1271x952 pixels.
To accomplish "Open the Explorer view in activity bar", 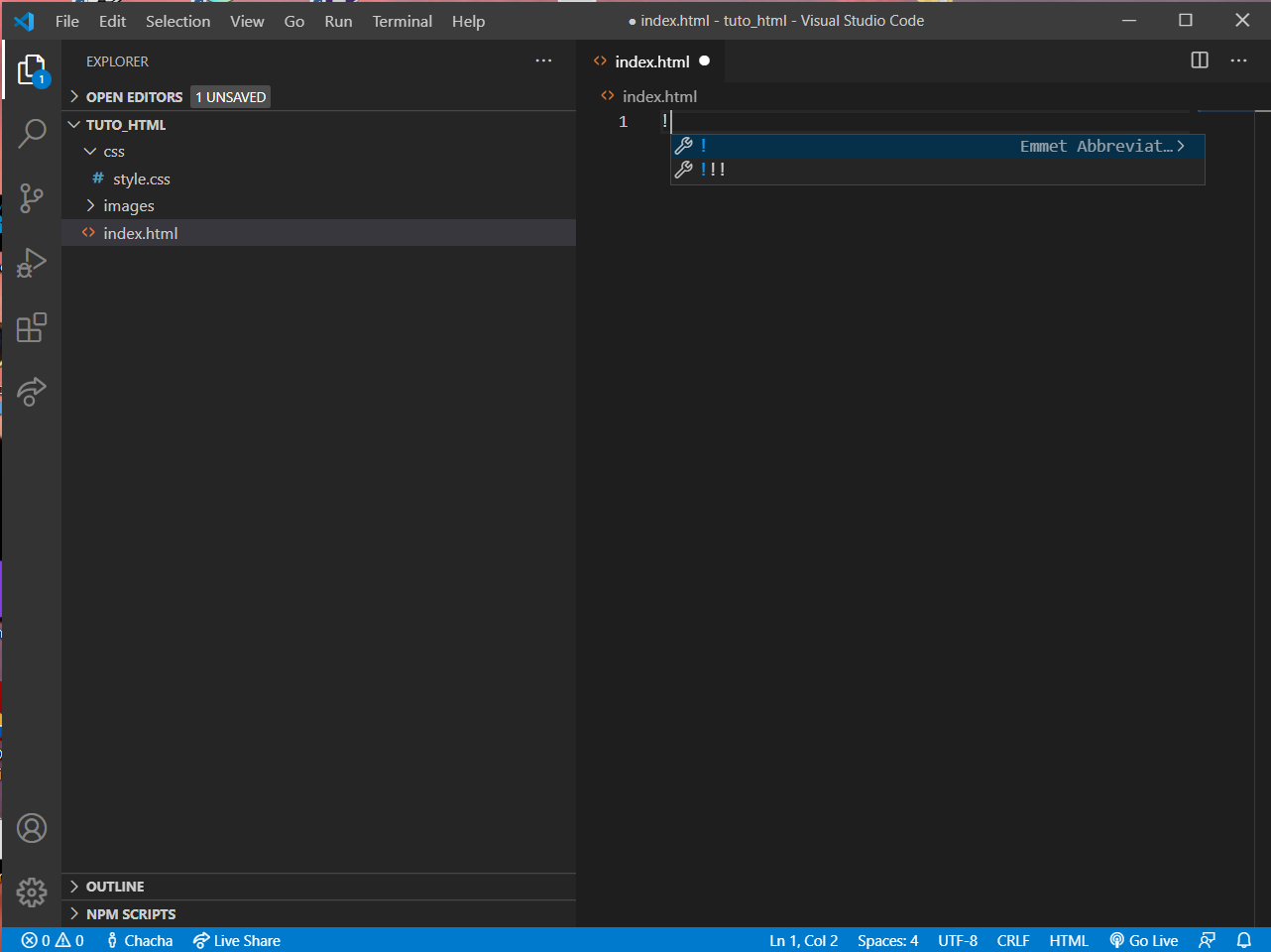I will tap(32, 70).
